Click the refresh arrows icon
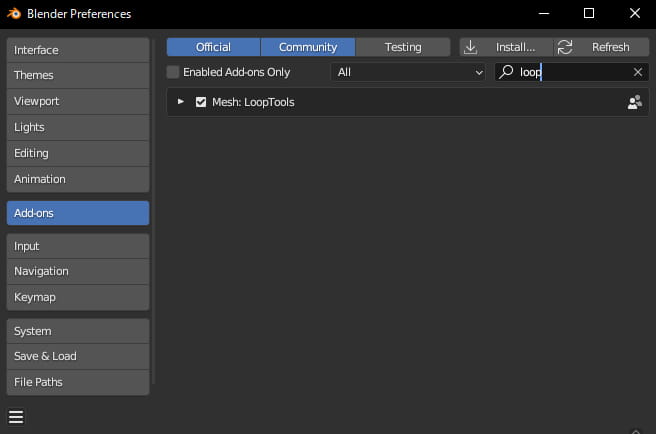The image size is (656, 434). pos(565,47)
